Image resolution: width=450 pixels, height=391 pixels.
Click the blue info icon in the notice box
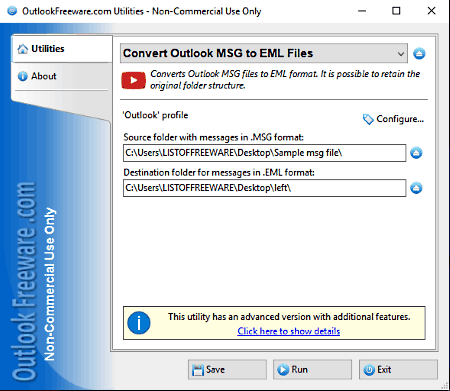pyautogui.click(x=139, y=323)
